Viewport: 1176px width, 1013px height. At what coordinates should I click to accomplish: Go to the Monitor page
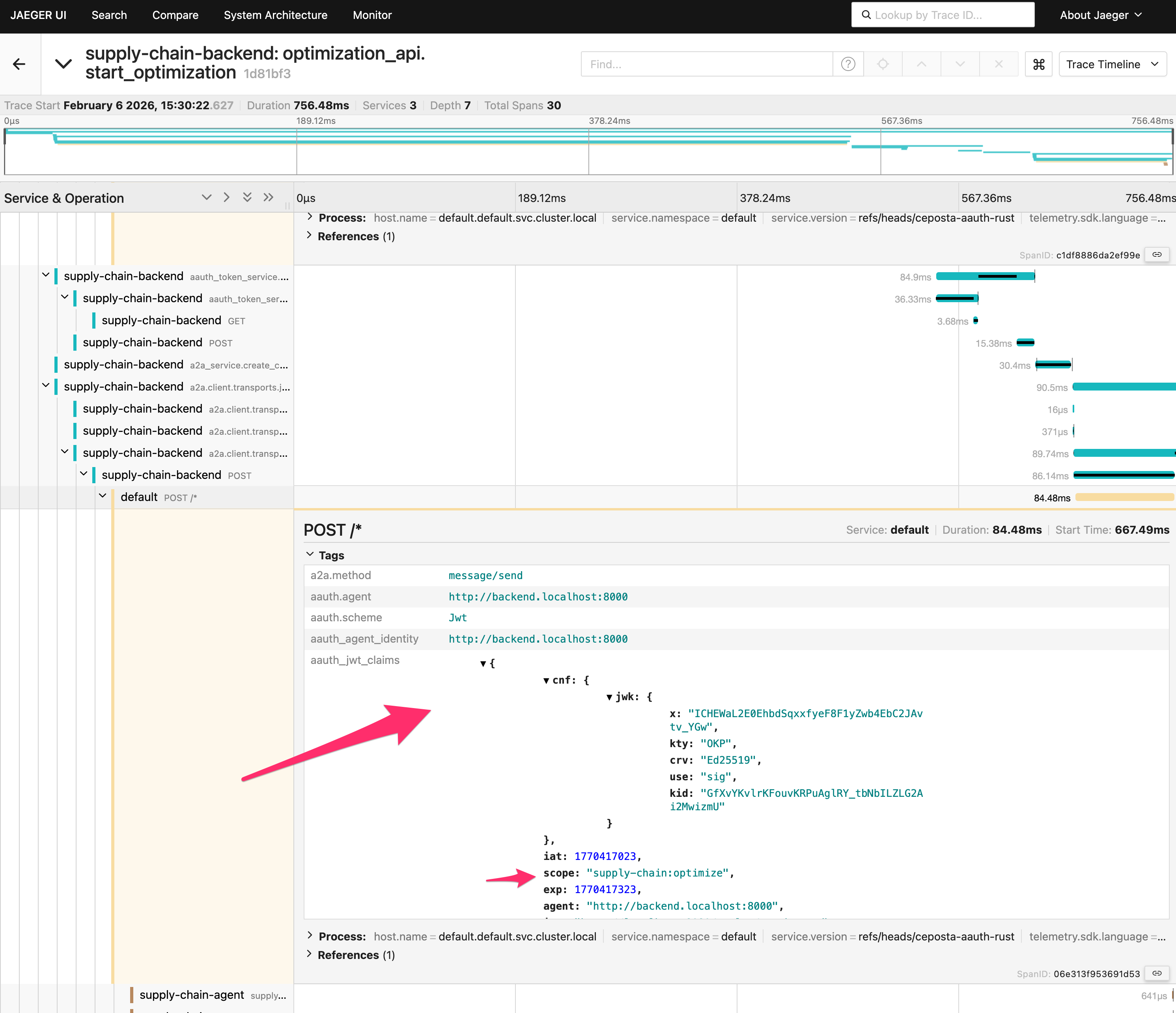pos(372,15)
